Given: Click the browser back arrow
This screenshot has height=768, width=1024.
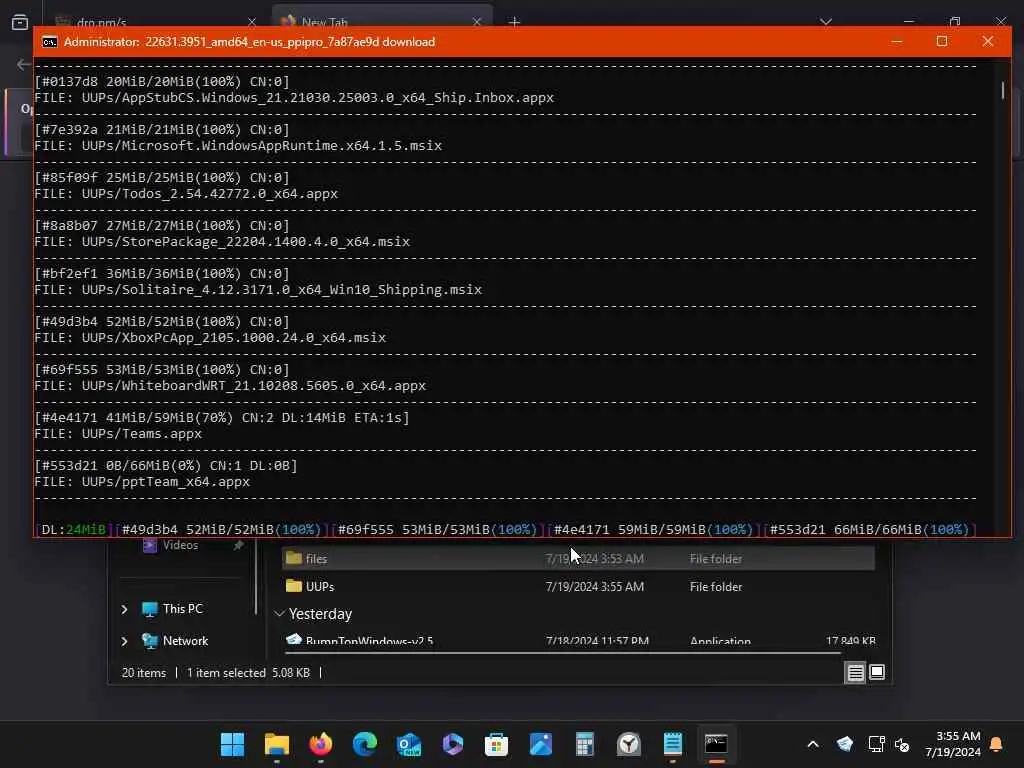Looking at the screenshot, I should (x=24, y=64).
